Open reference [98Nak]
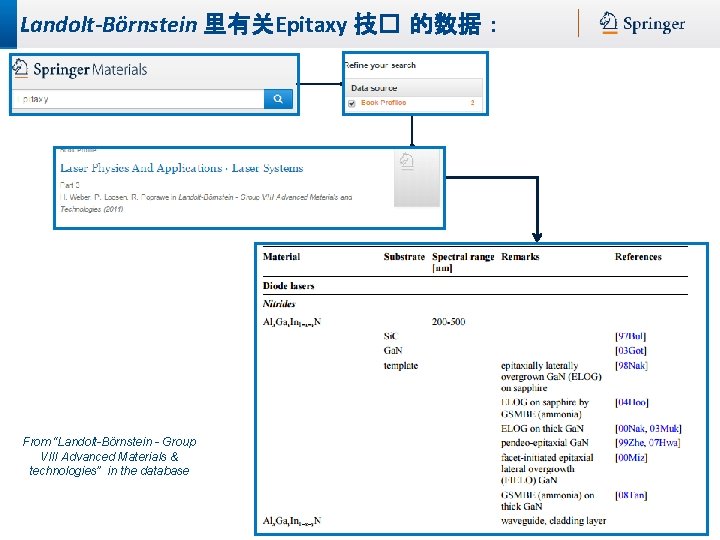 (631, 366)
